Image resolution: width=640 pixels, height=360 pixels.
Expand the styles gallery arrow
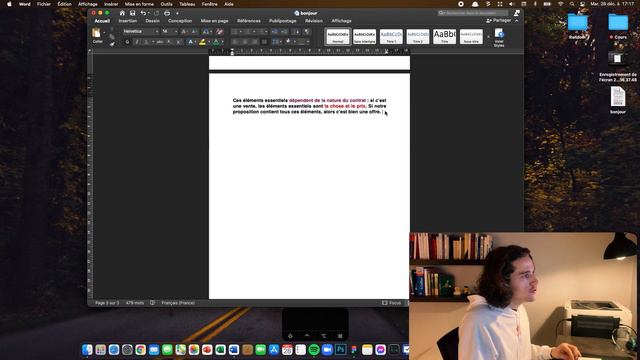click(x=488, y=37)
